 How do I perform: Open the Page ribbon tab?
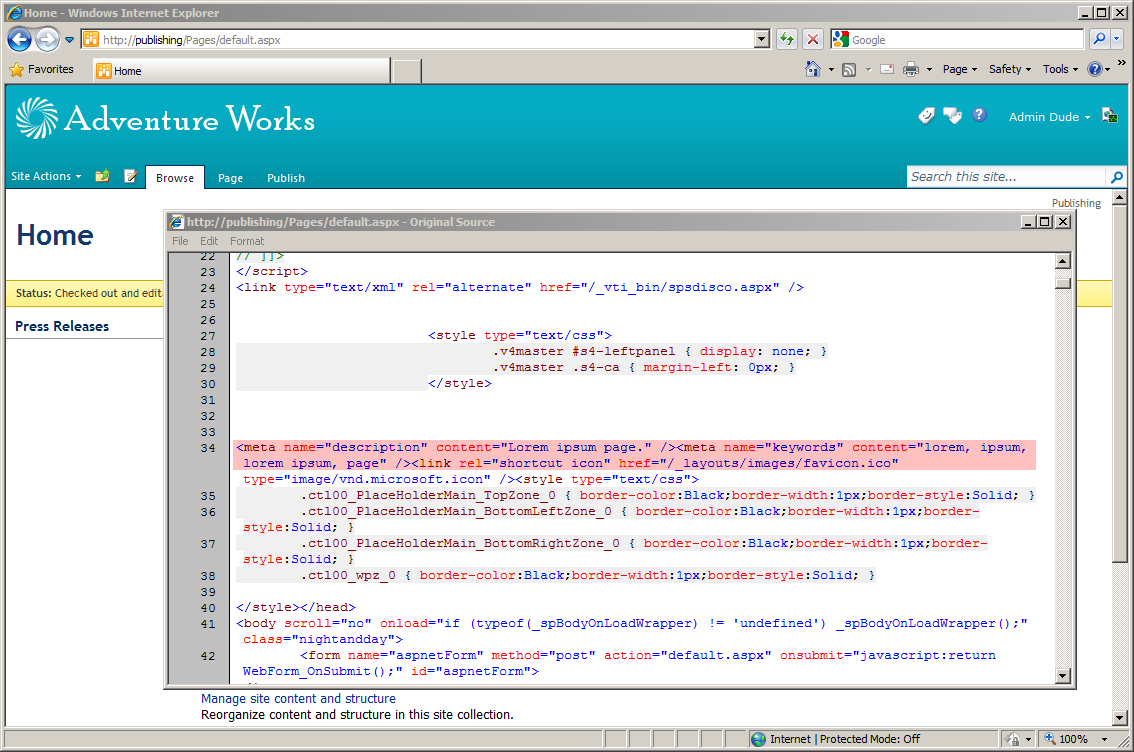(230, 178)
